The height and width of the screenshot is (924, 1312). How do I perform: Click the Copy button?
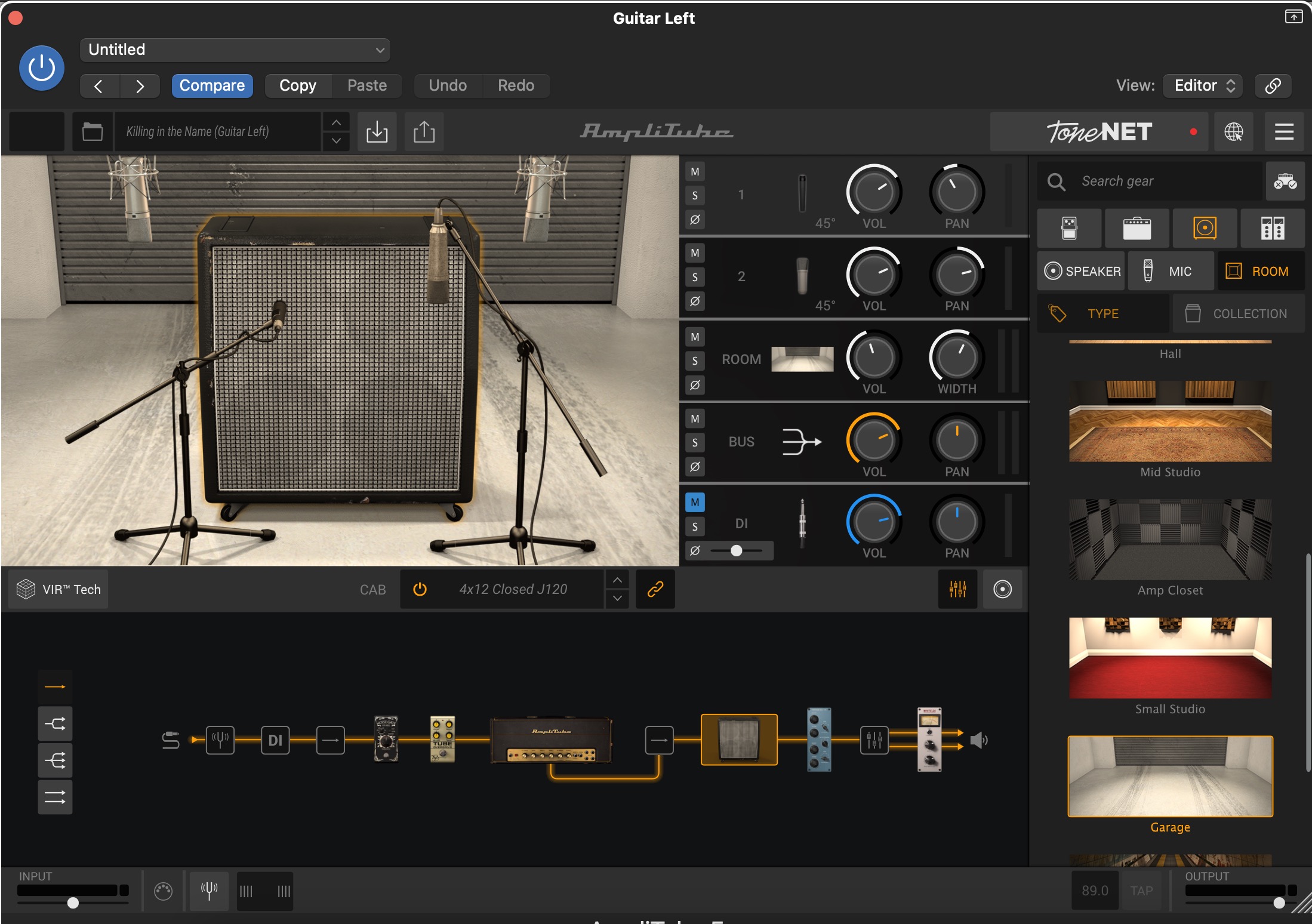(298, 85)
